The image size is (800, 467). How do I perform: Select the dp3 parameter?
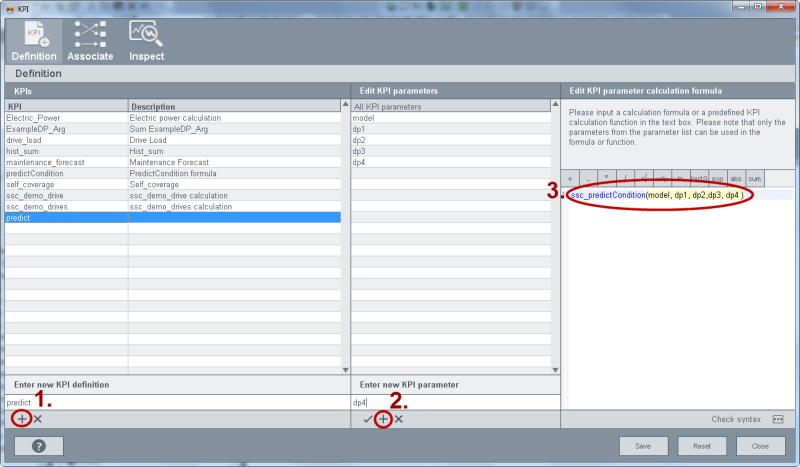[x=451, y=151]
